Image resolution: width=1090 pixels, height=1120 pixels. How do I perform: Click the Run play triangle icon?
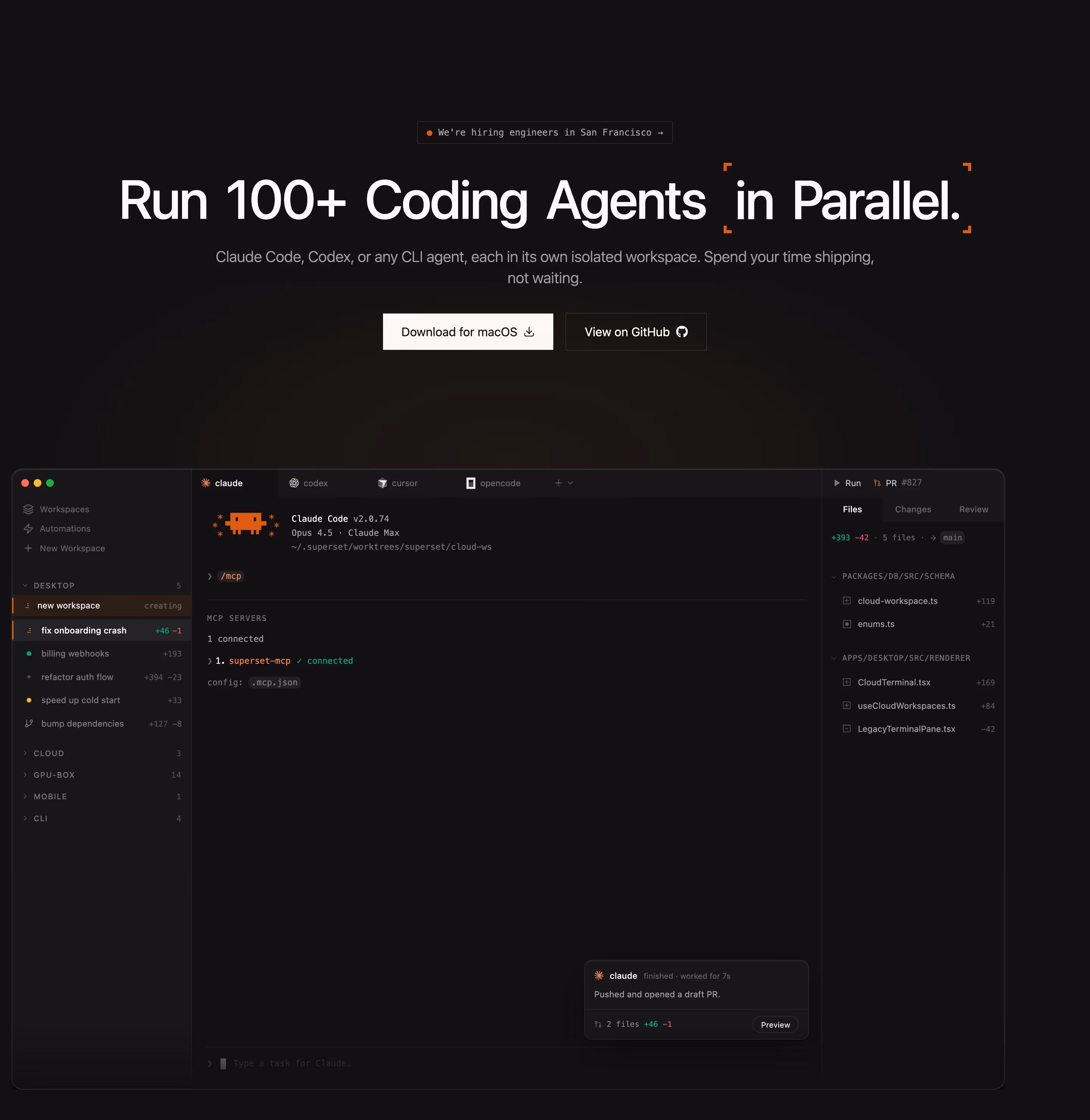[x=837, y=483]
